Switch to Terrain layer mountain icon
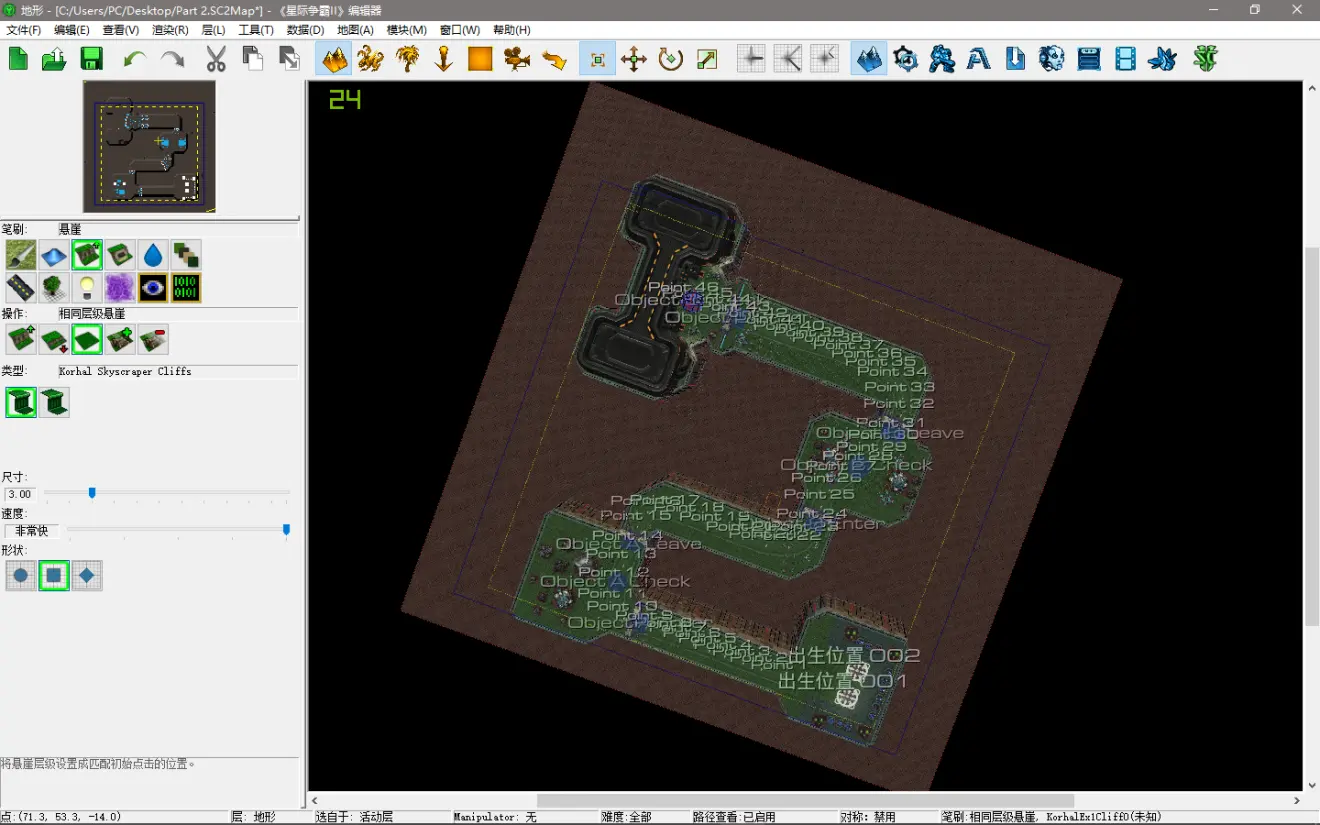Viewport: 1320px width, 825px height. [334, 59]
